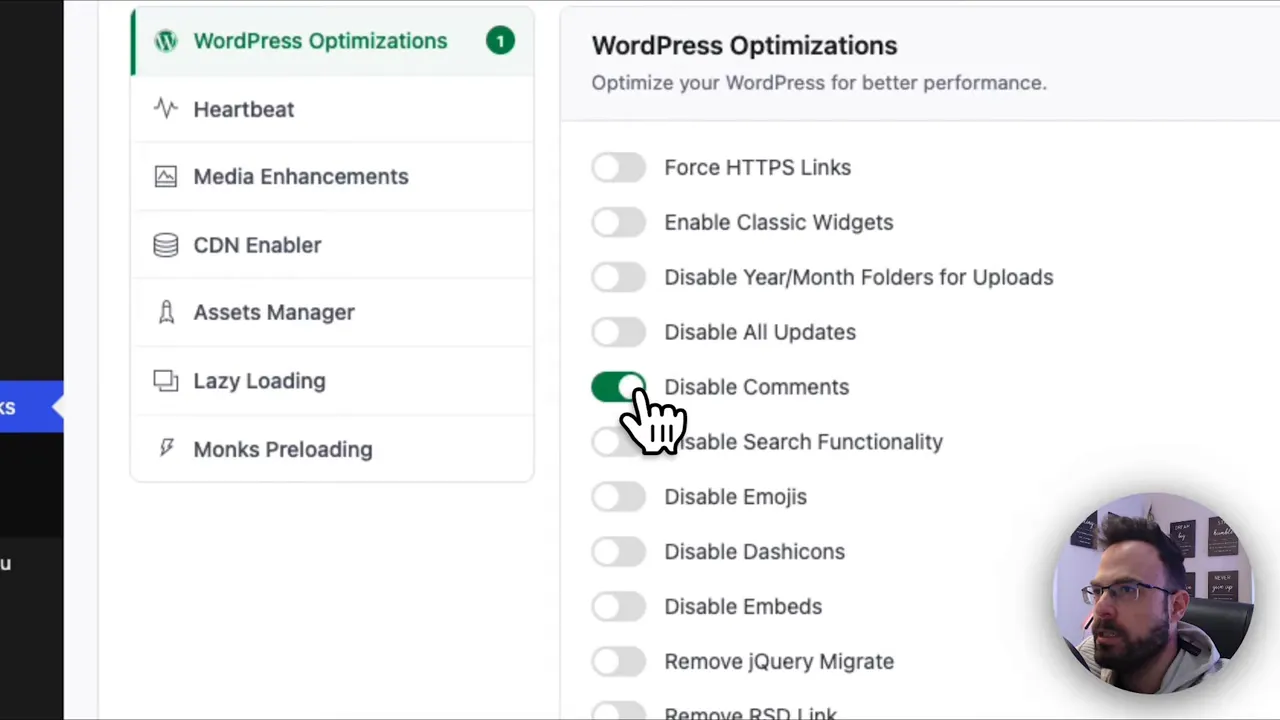Click the Heartbeat pulse icon
This screenshot has width=1280, height=720.
coord(166,108)
